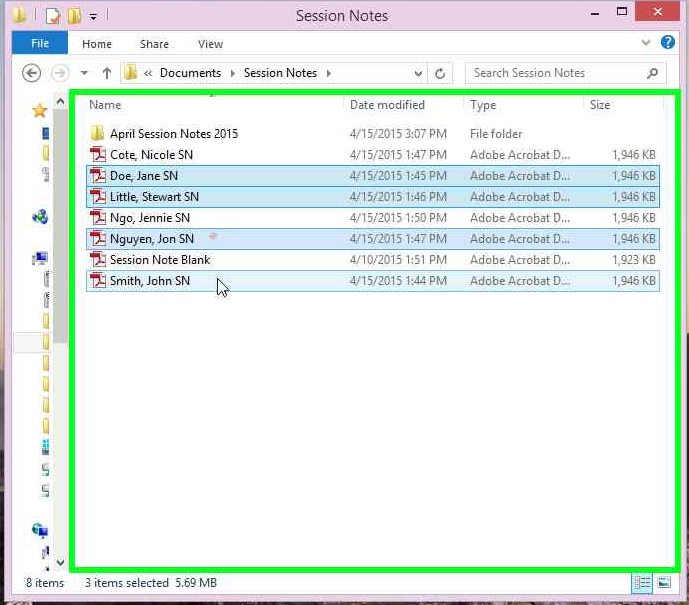Sort by the Size column header

point(600,105)
